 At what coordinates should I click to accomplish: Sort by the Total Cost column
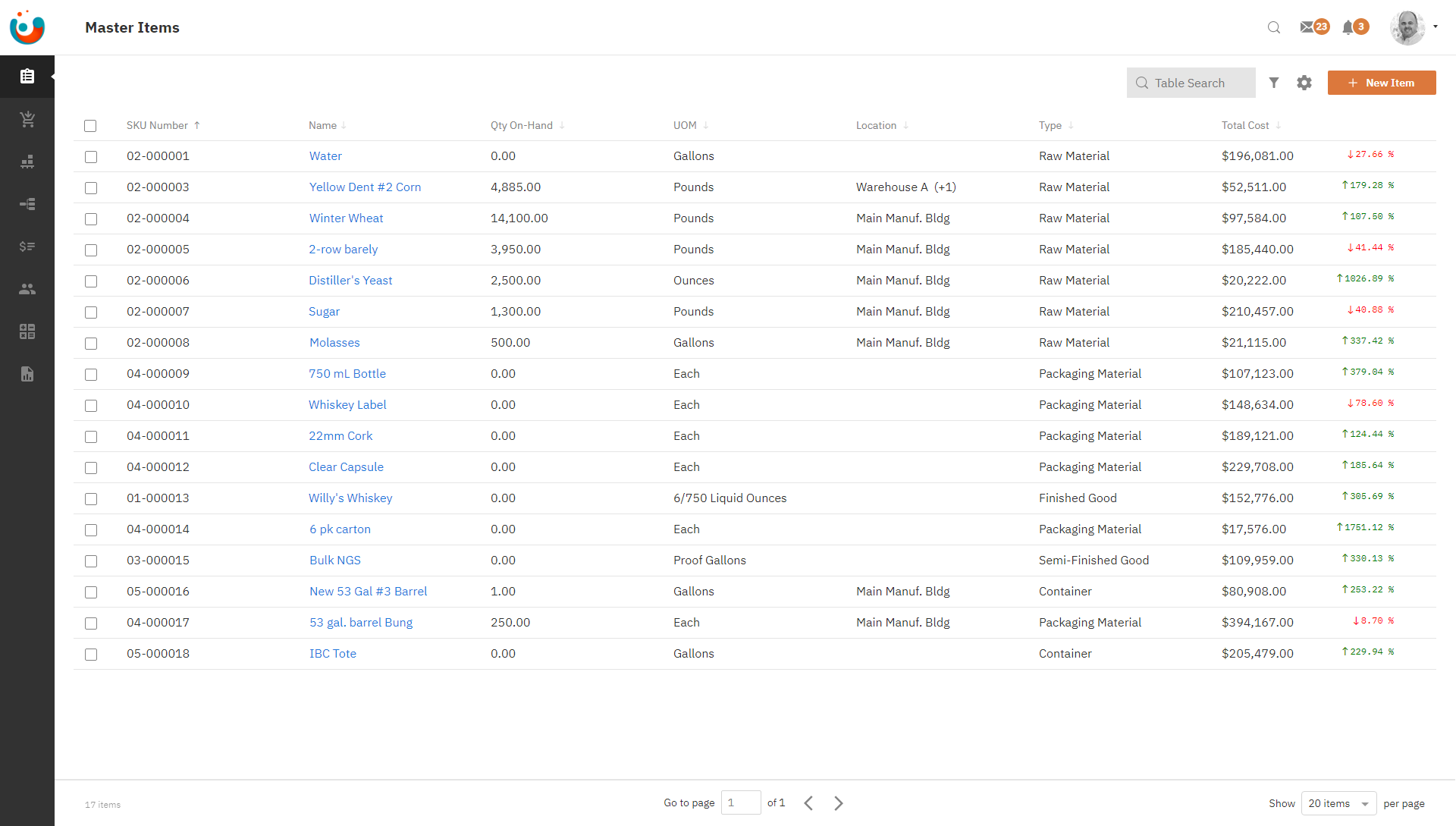1245,126
